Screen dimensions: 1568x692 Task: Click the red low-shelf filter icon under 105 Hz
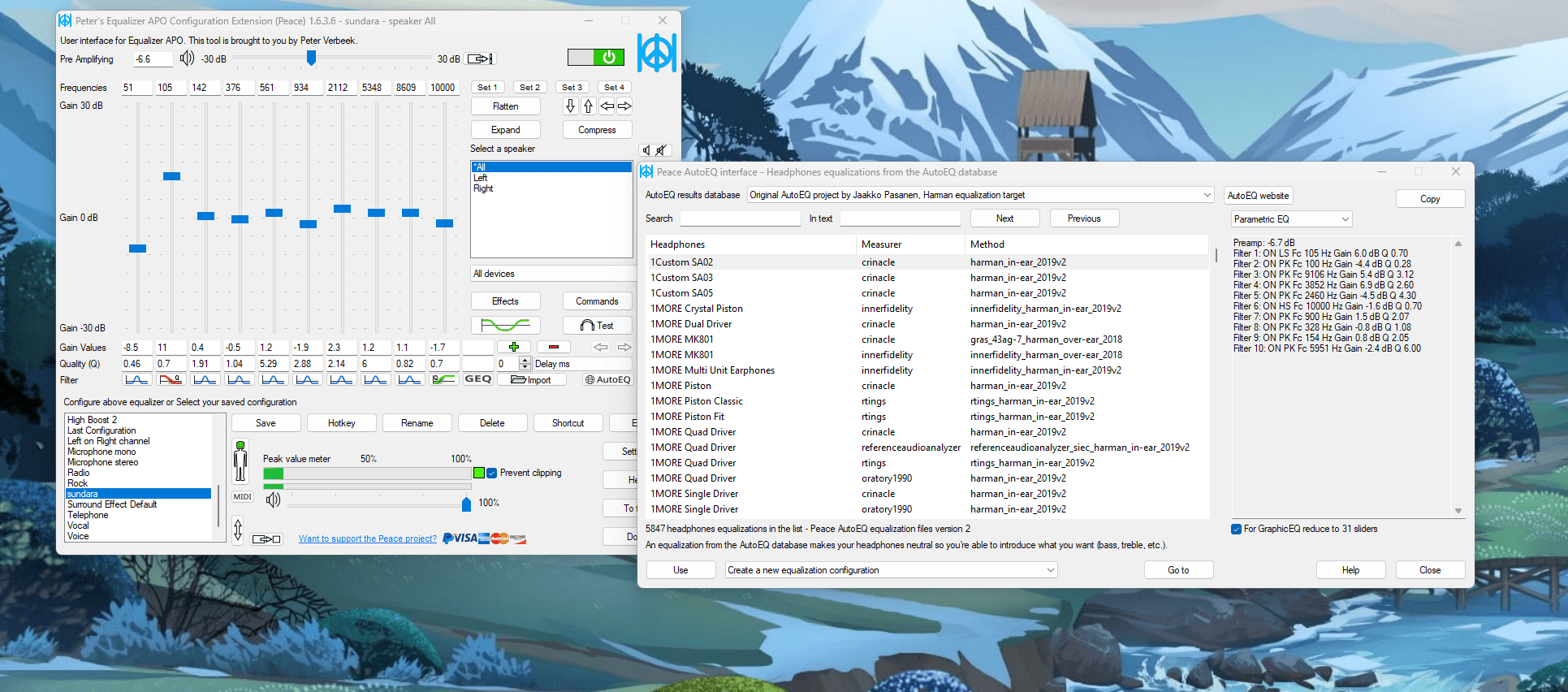coord(171,379)
